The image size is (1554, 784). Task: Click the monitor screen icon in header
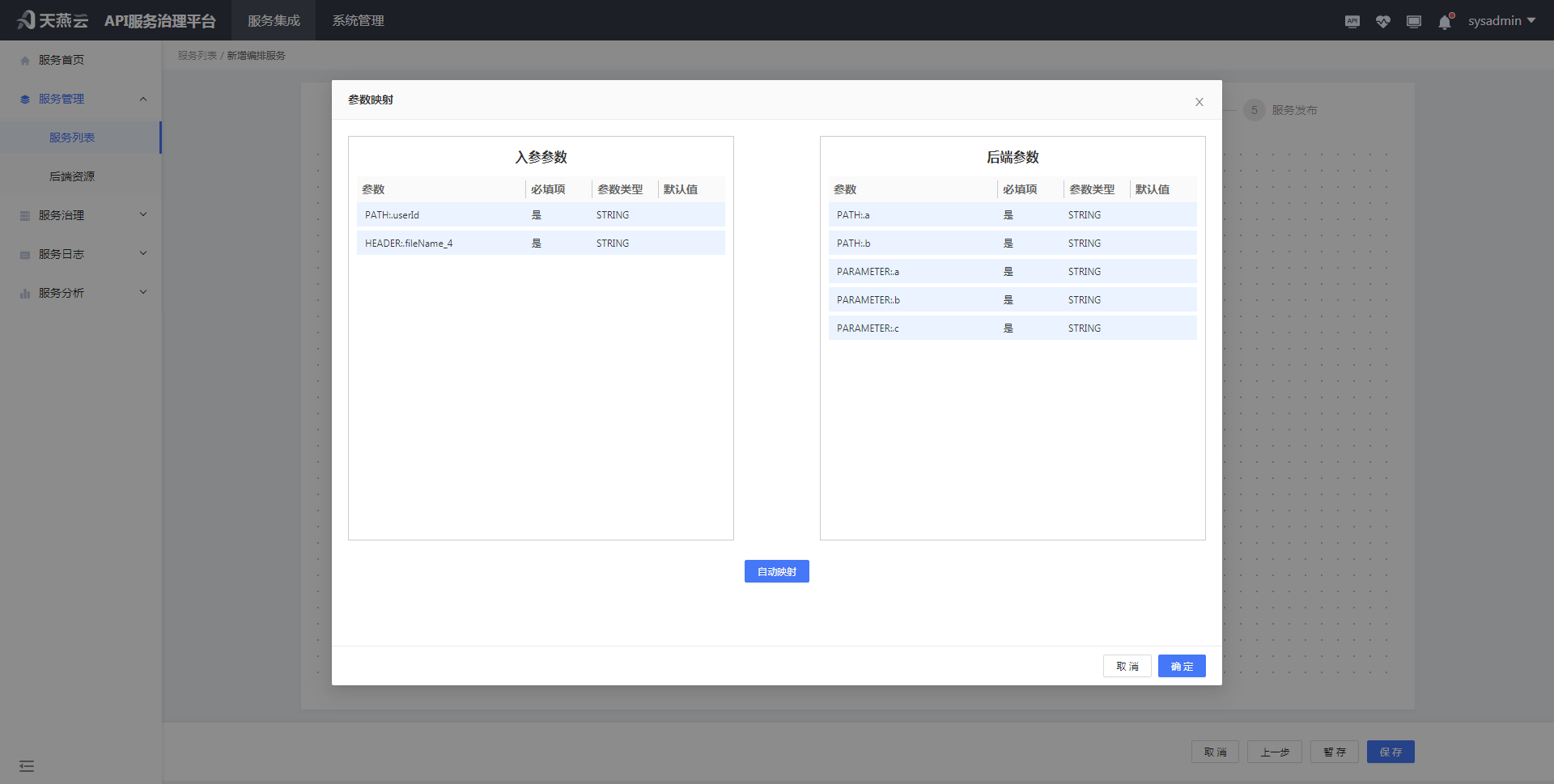click(x=1414, y=21)
